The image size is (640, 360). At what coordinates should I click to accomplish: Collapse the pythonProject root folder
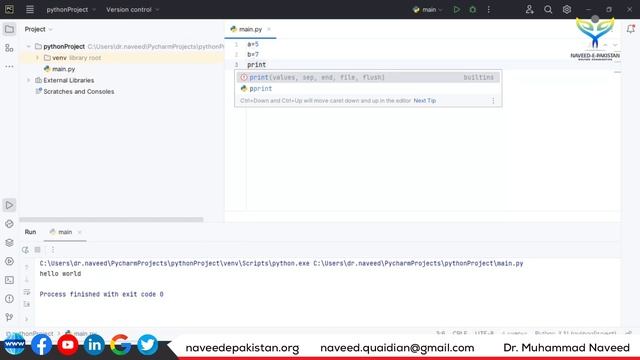pos(28,47)
